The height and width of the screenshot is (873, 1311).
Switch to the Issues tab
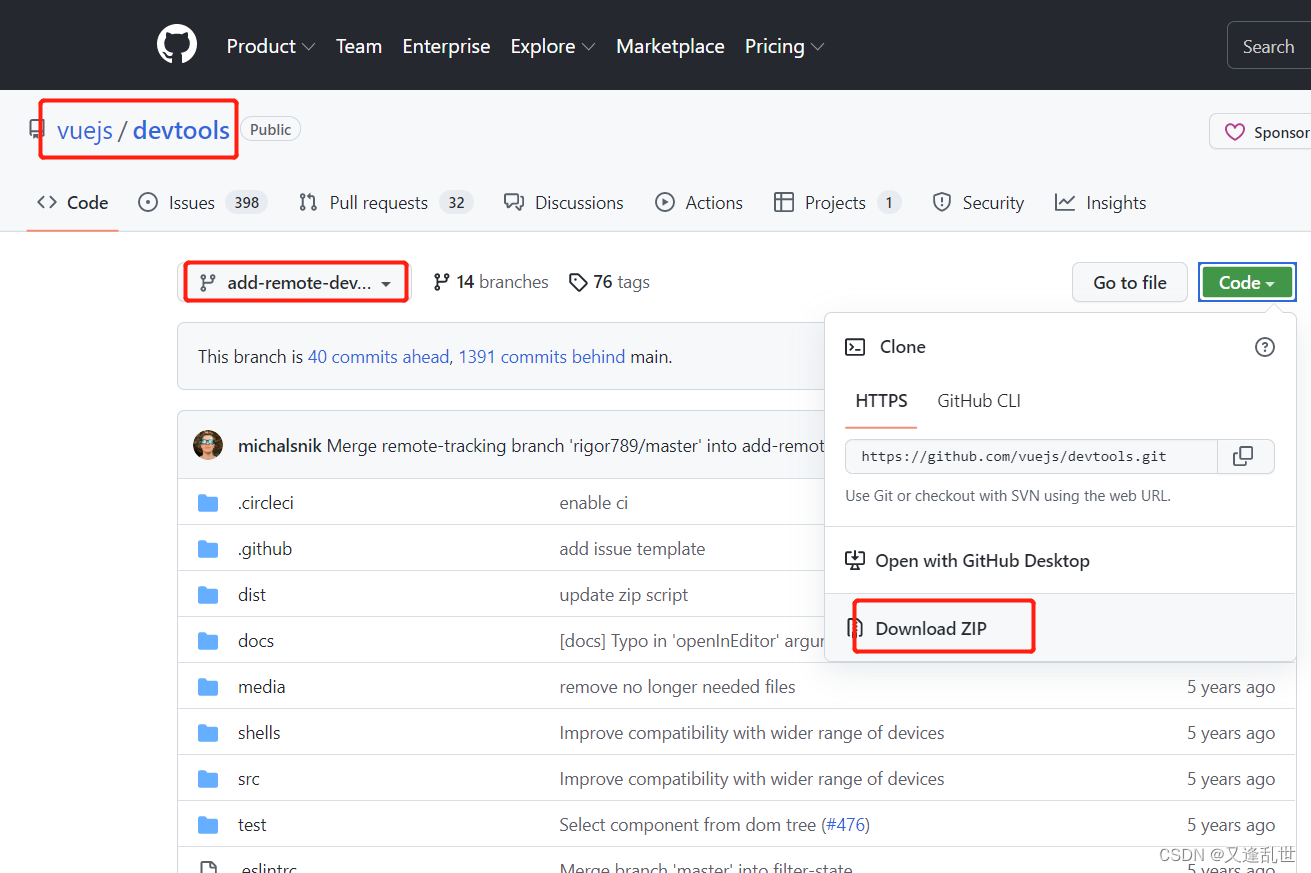click(189, 202)
